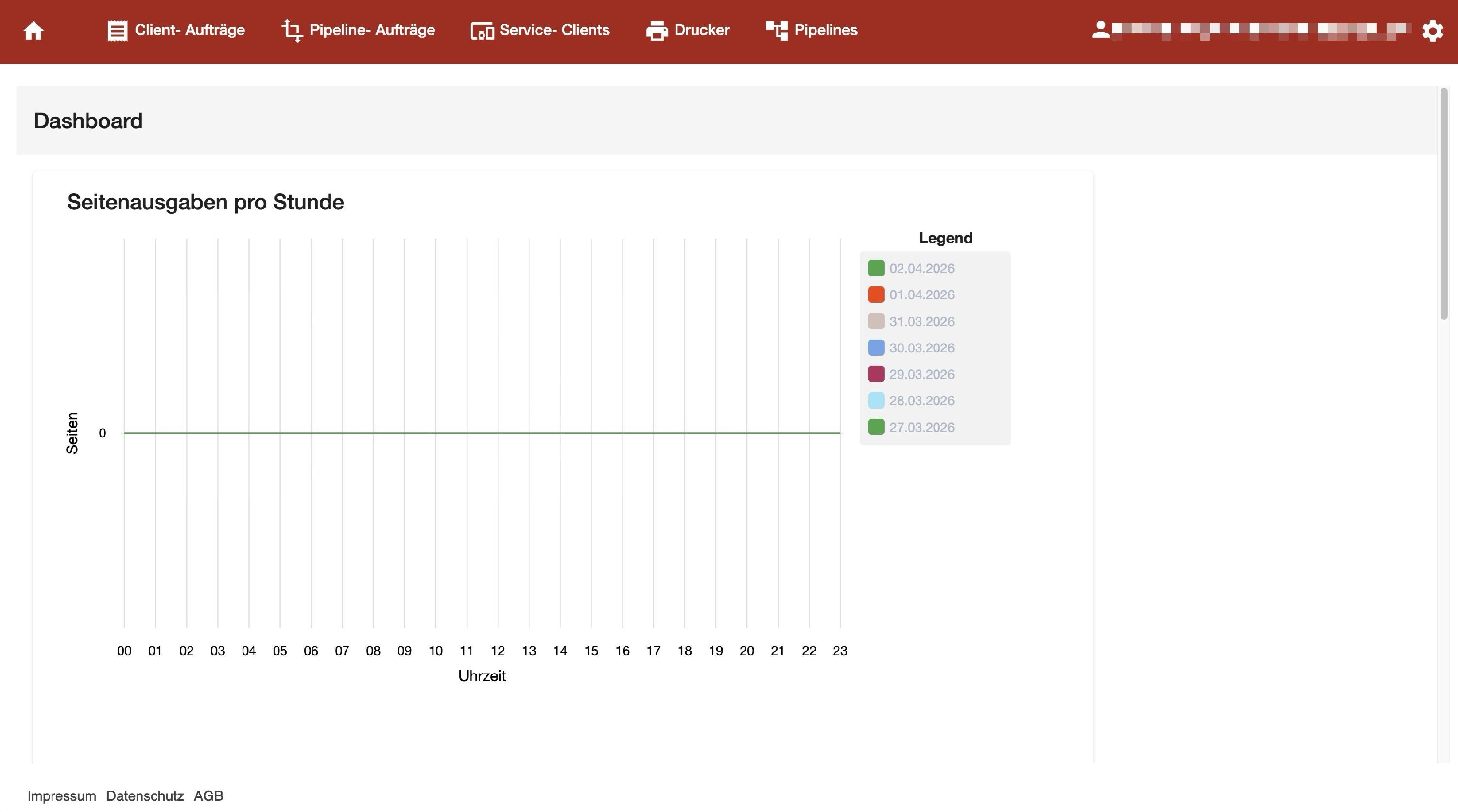Viewport: 1458px width, 812px height.
Task: Click the user account person icon
Action: [x=1100, y=30]
